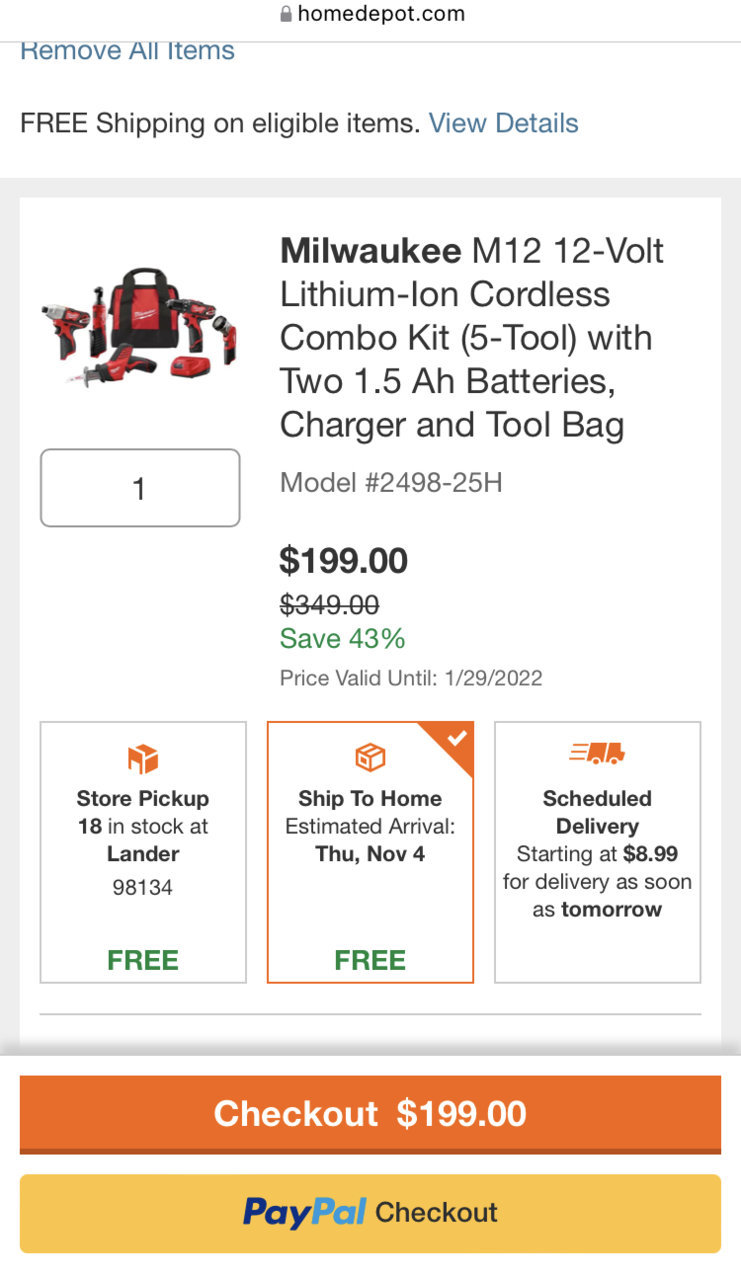This screenshot has height=1278, width=741.
Task: Click the Lander store name
Action: (x=143, y=854)
